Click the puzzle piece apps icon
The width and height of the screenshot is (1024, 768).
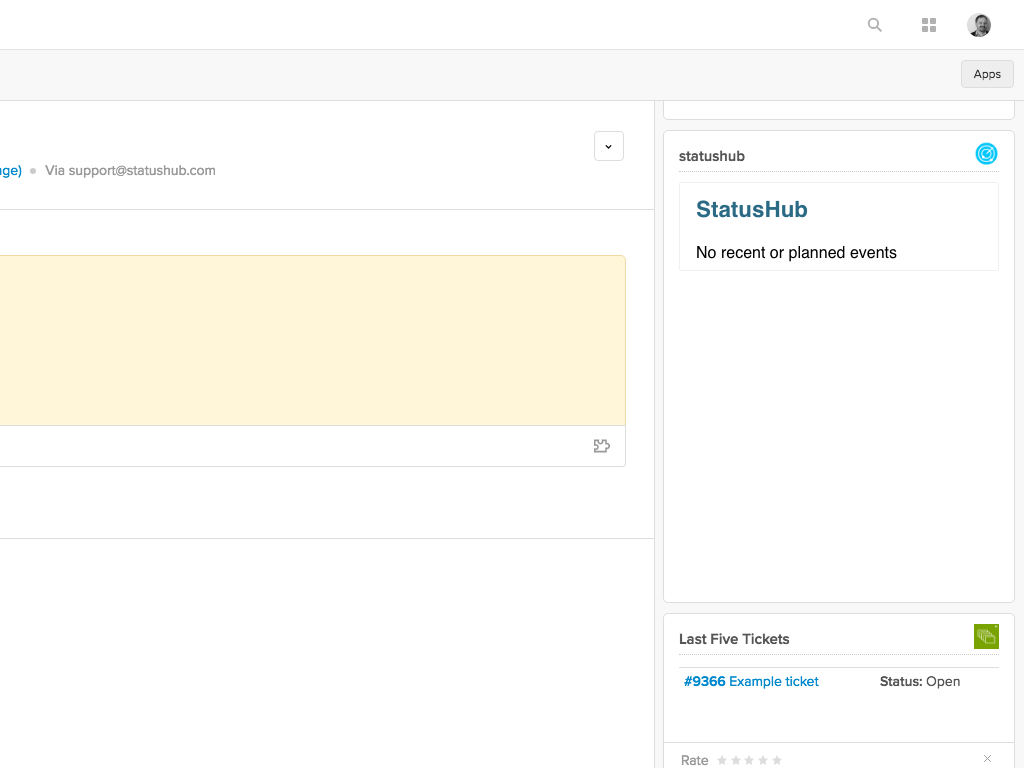(601, 446)
